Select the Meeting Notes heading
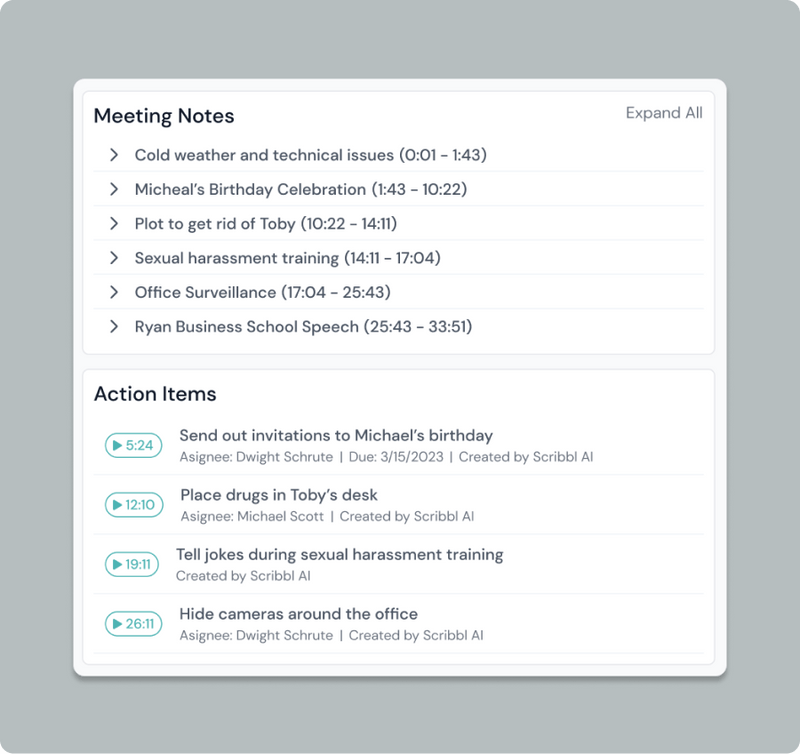Screen dimensions: 800x754 point(164,116)
